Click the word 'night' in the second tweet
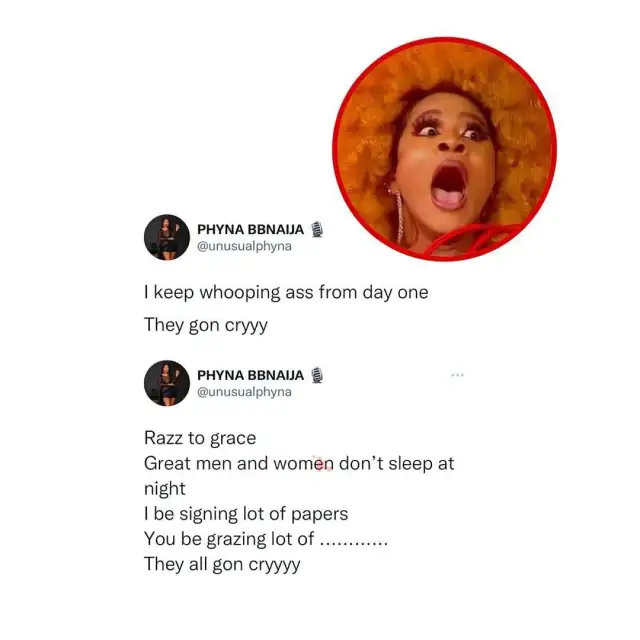 (x=164, y=489)
